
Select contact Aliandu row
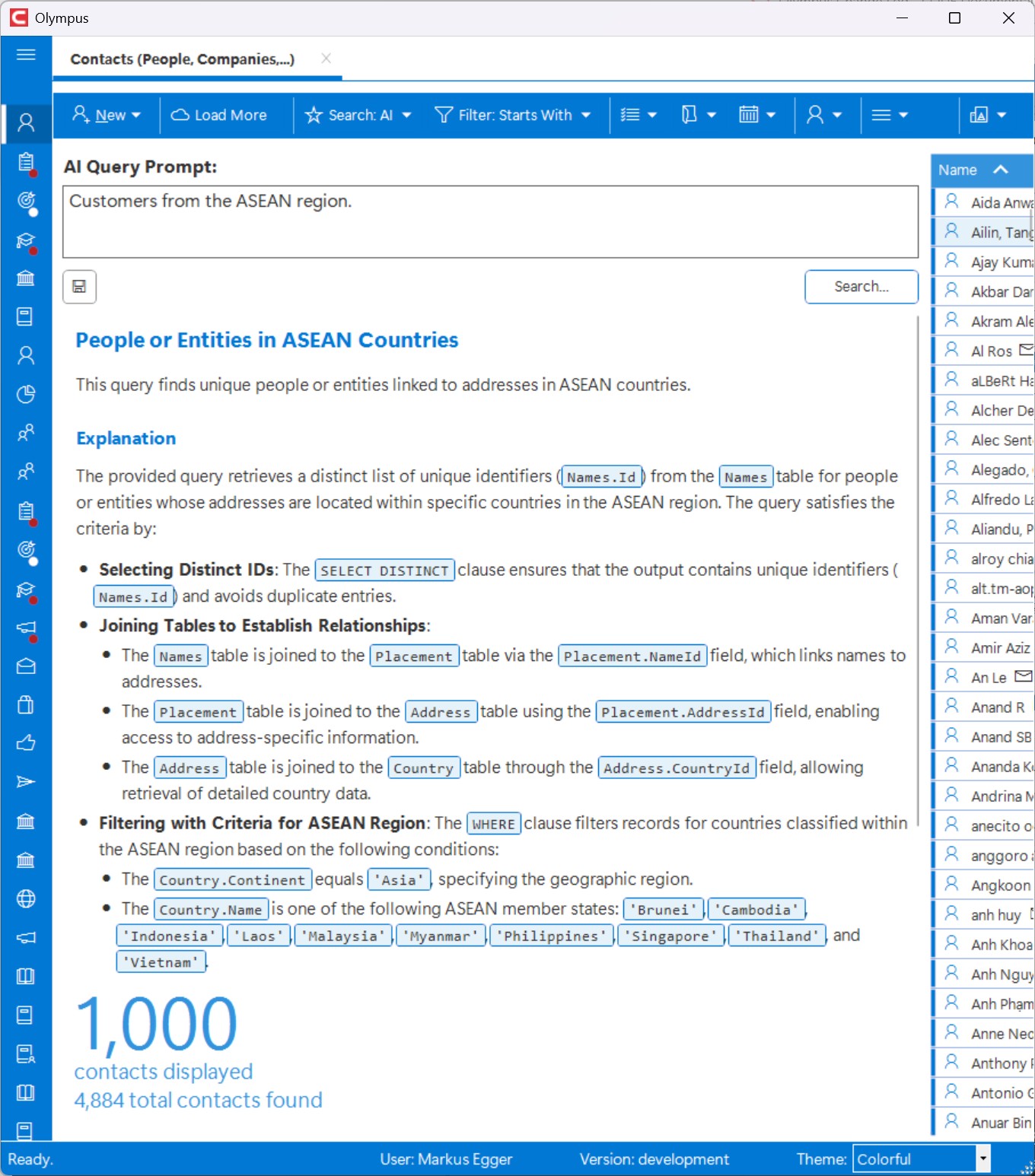pyautogui.click(x=983, y=529)
